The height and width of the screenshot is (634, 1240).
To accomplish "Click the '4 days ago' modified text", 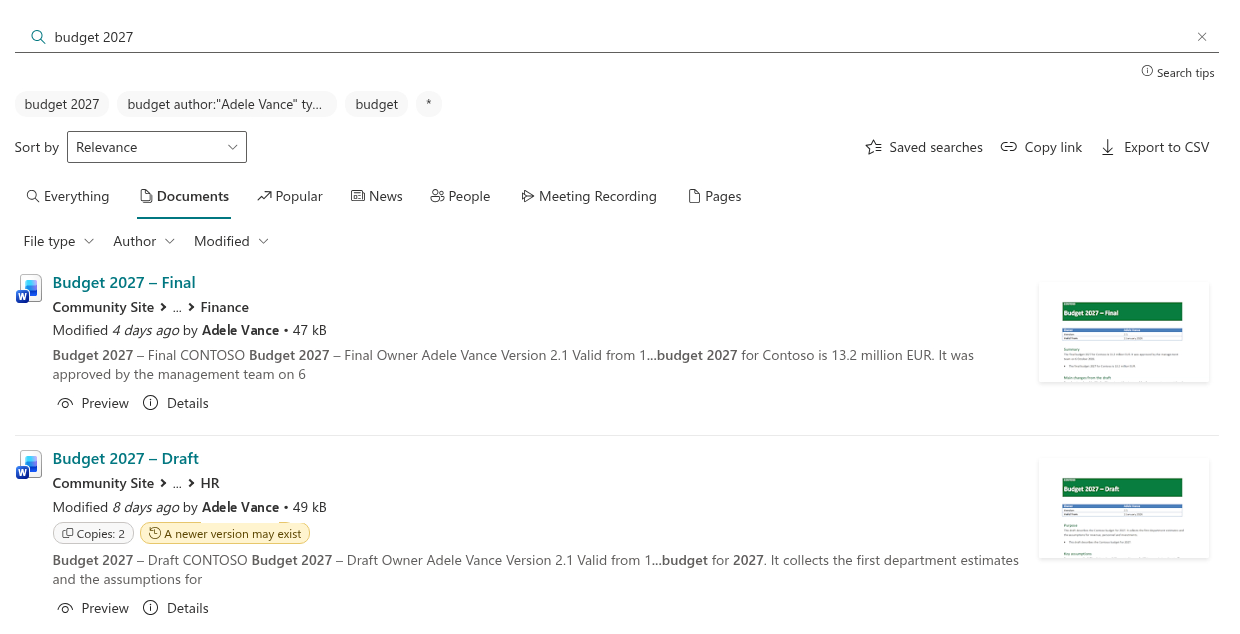I will [x=146, y=330].
